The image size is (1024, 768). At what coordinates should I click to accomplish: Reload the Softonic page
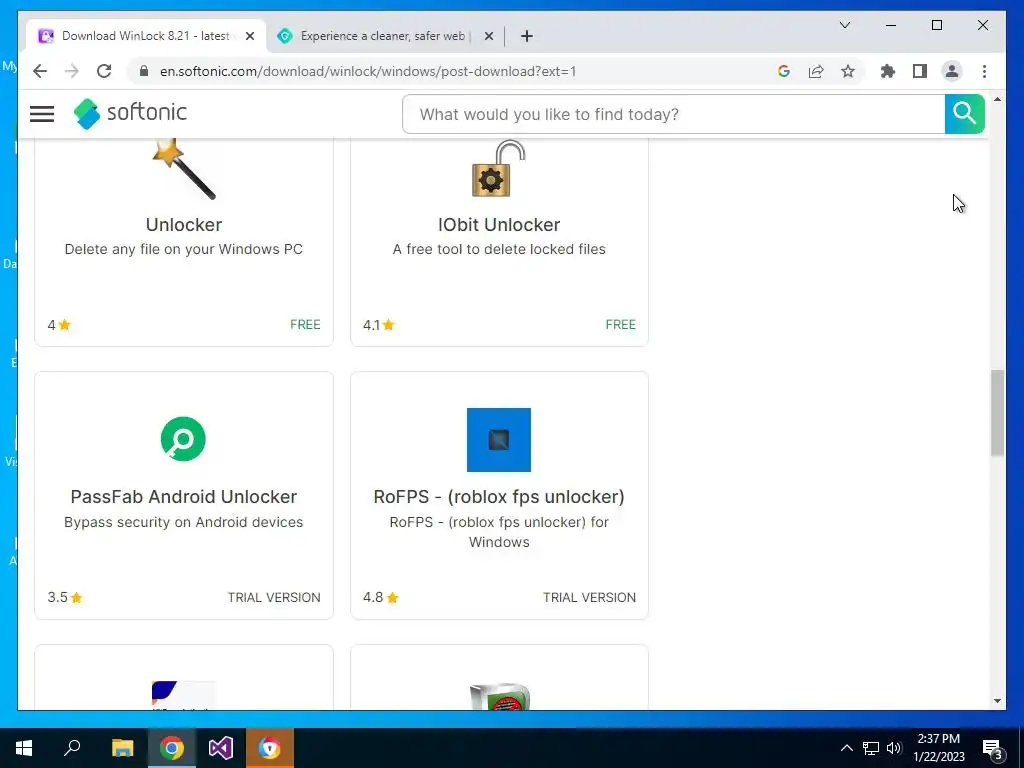(x=104, y=71)
